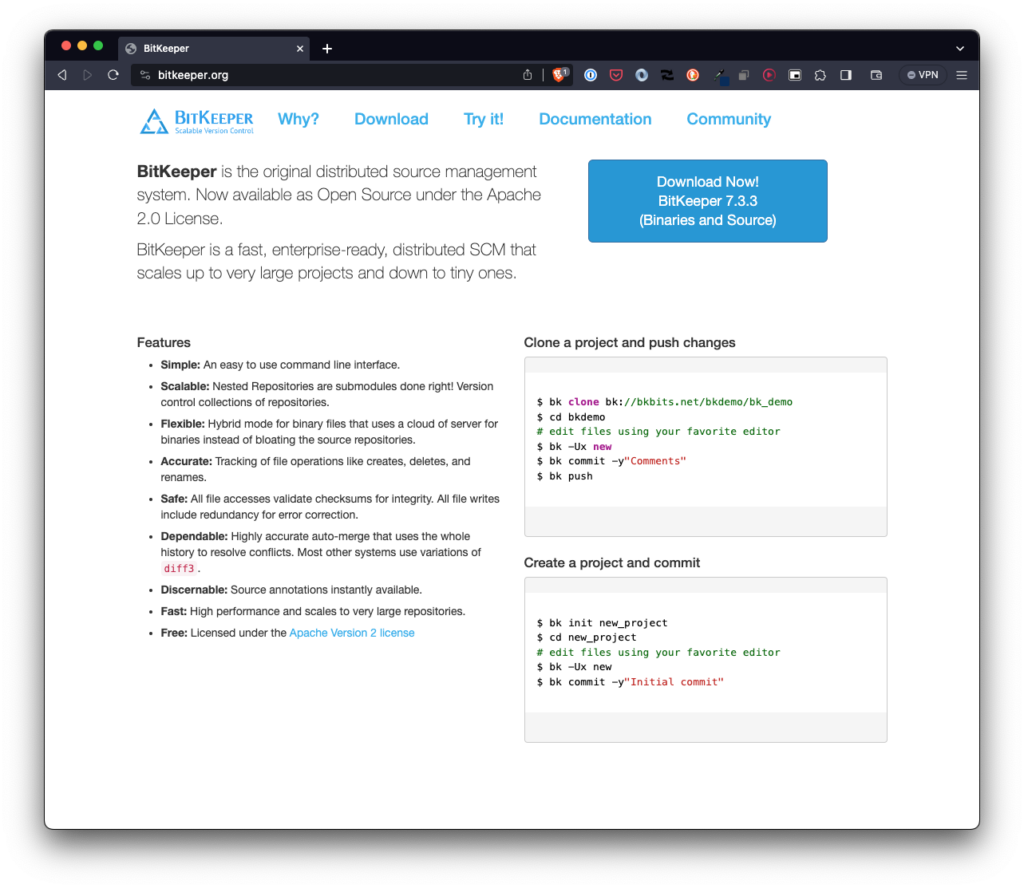Click the '$ bk push' line

565,476
